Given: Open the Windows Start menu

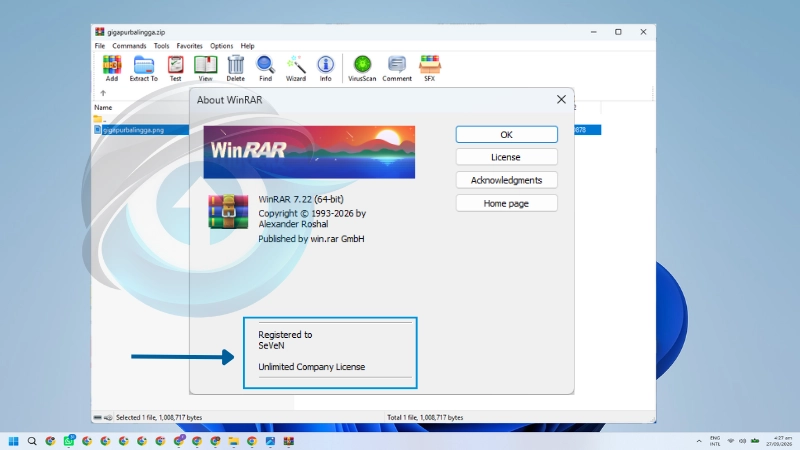Looking at the screenshot, I should (14, 441).
